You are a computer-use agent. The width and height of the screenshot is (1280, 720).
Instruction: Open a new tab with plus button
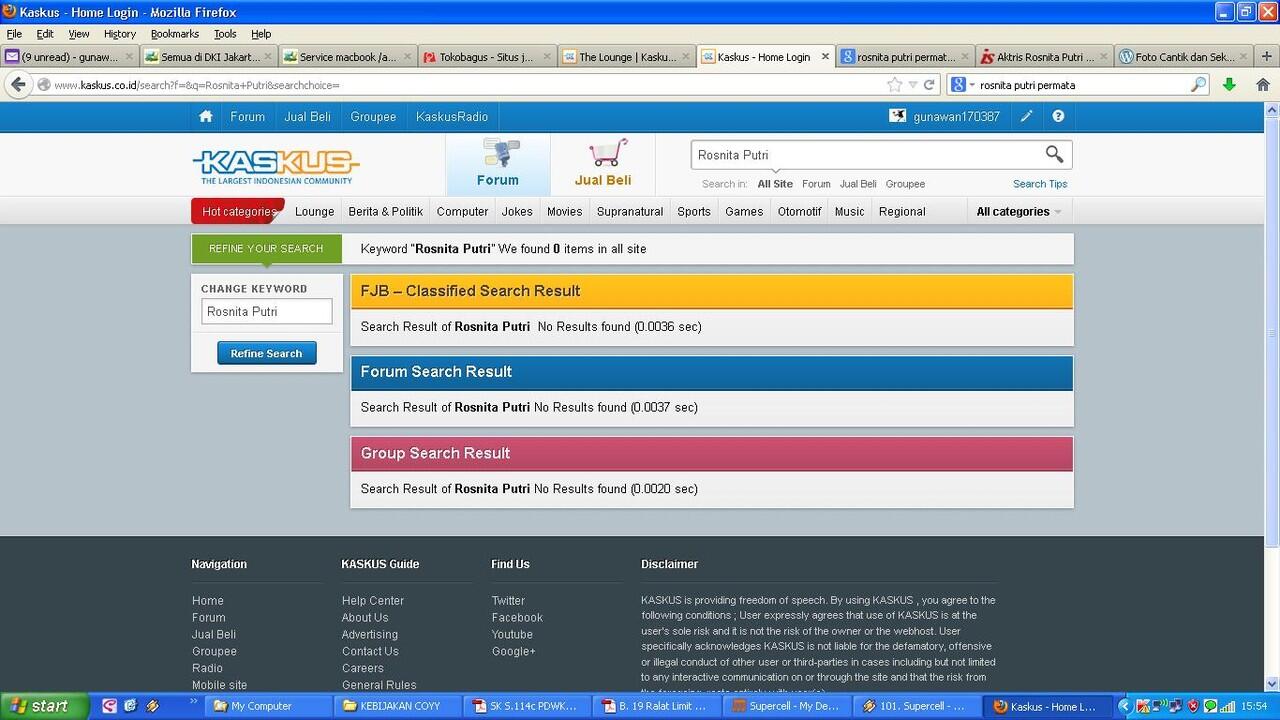click(x=1267, y=57)
